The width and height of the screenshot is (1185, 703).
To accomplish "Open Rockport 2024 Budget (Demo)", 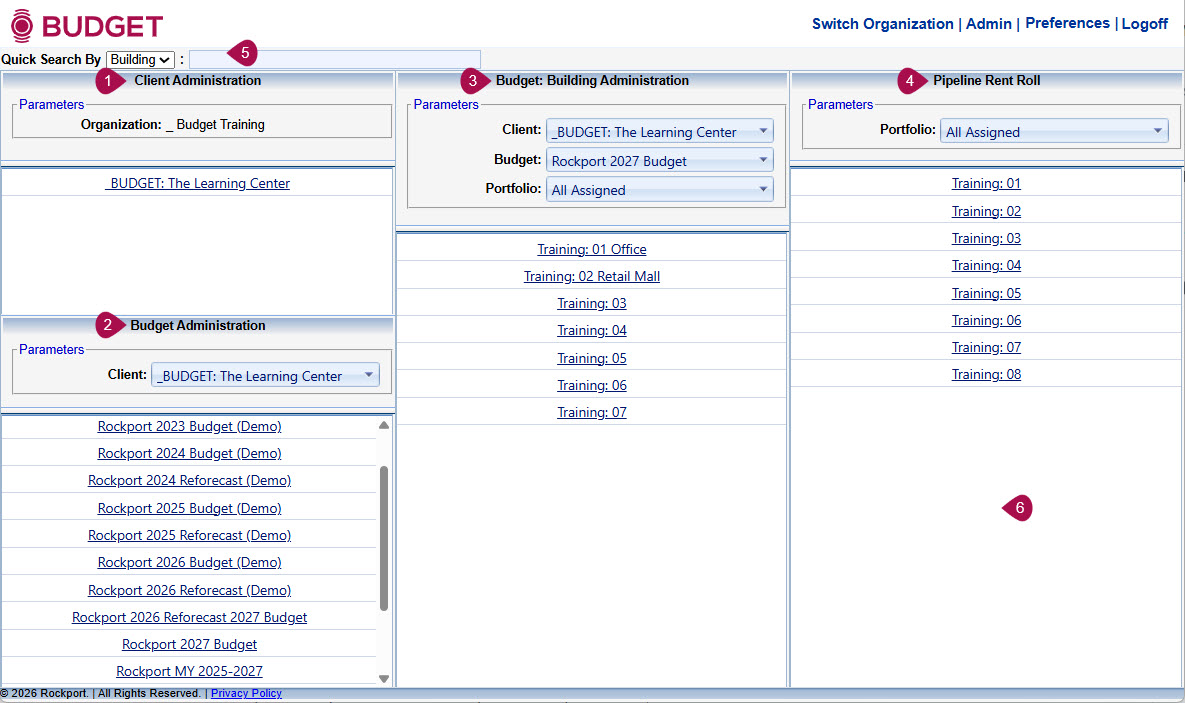I will (190, 454).
